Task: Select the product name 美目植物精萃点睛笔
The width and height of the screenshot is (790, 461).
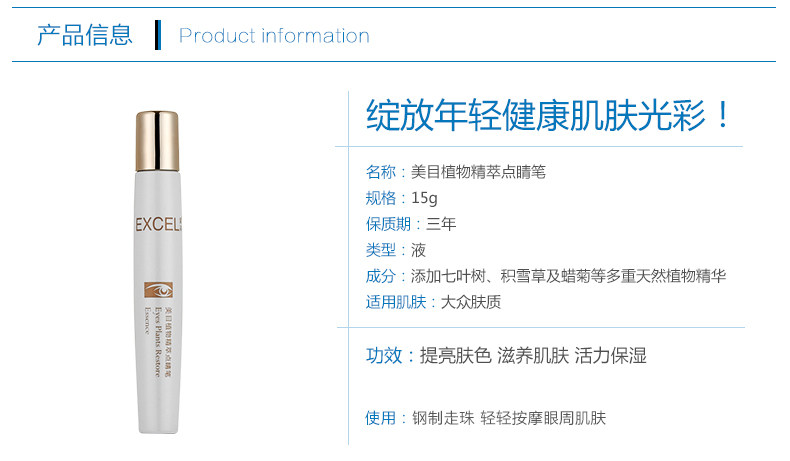Action: click(x=479, y=172)
